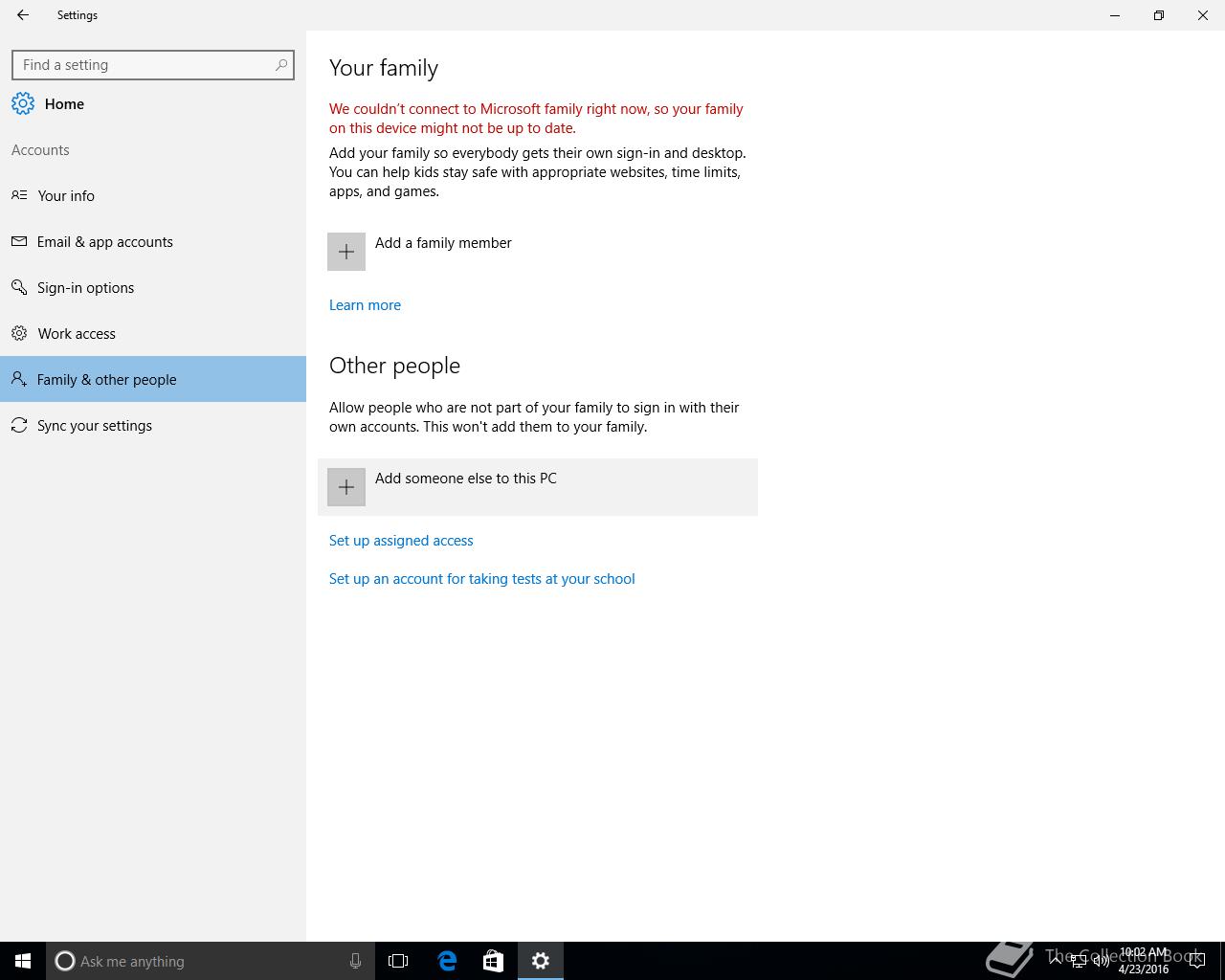Click the Sync your settings icon
1225x980 pixels.
19,425
